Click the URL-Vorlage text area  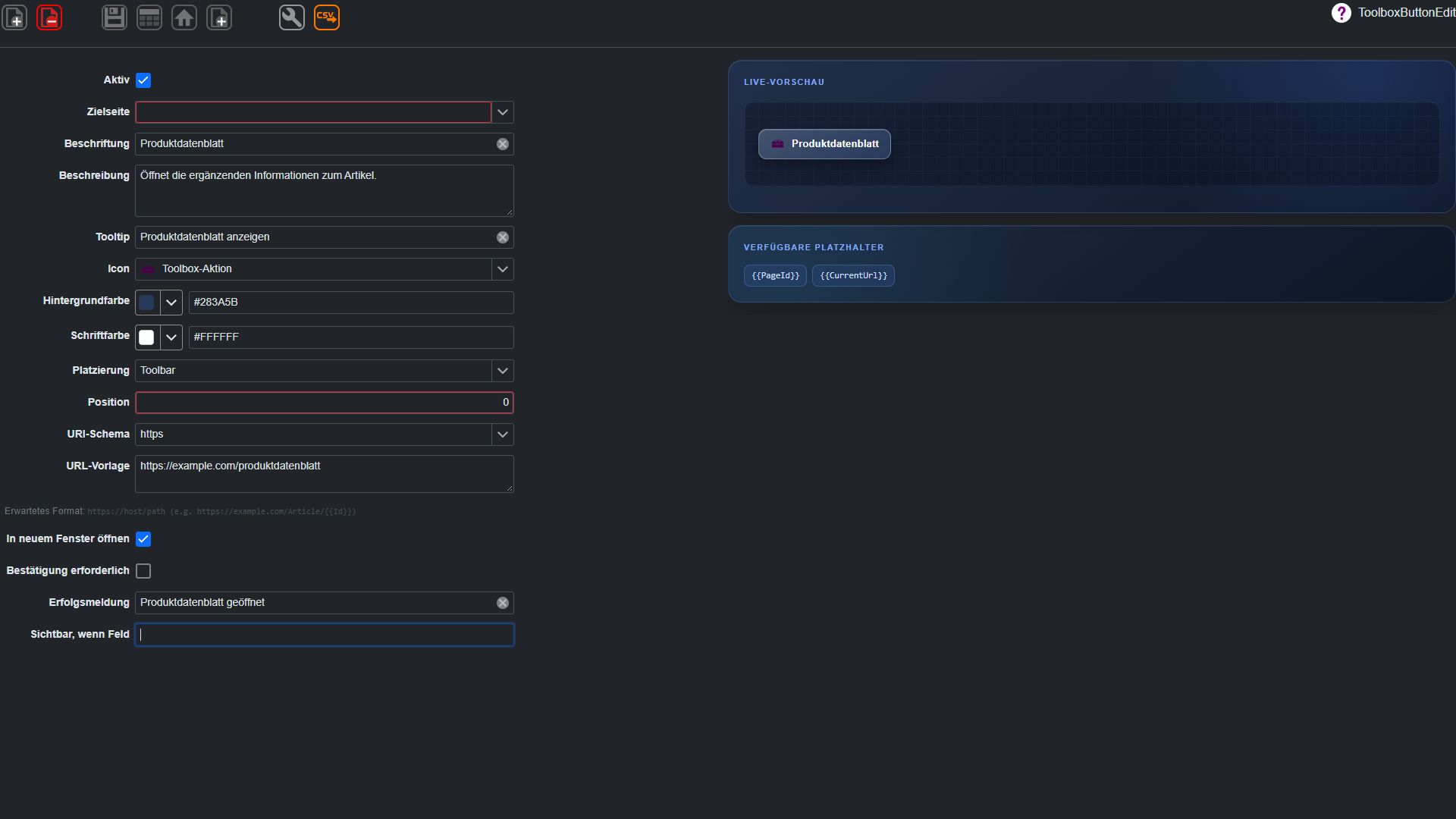click(325, 474)
